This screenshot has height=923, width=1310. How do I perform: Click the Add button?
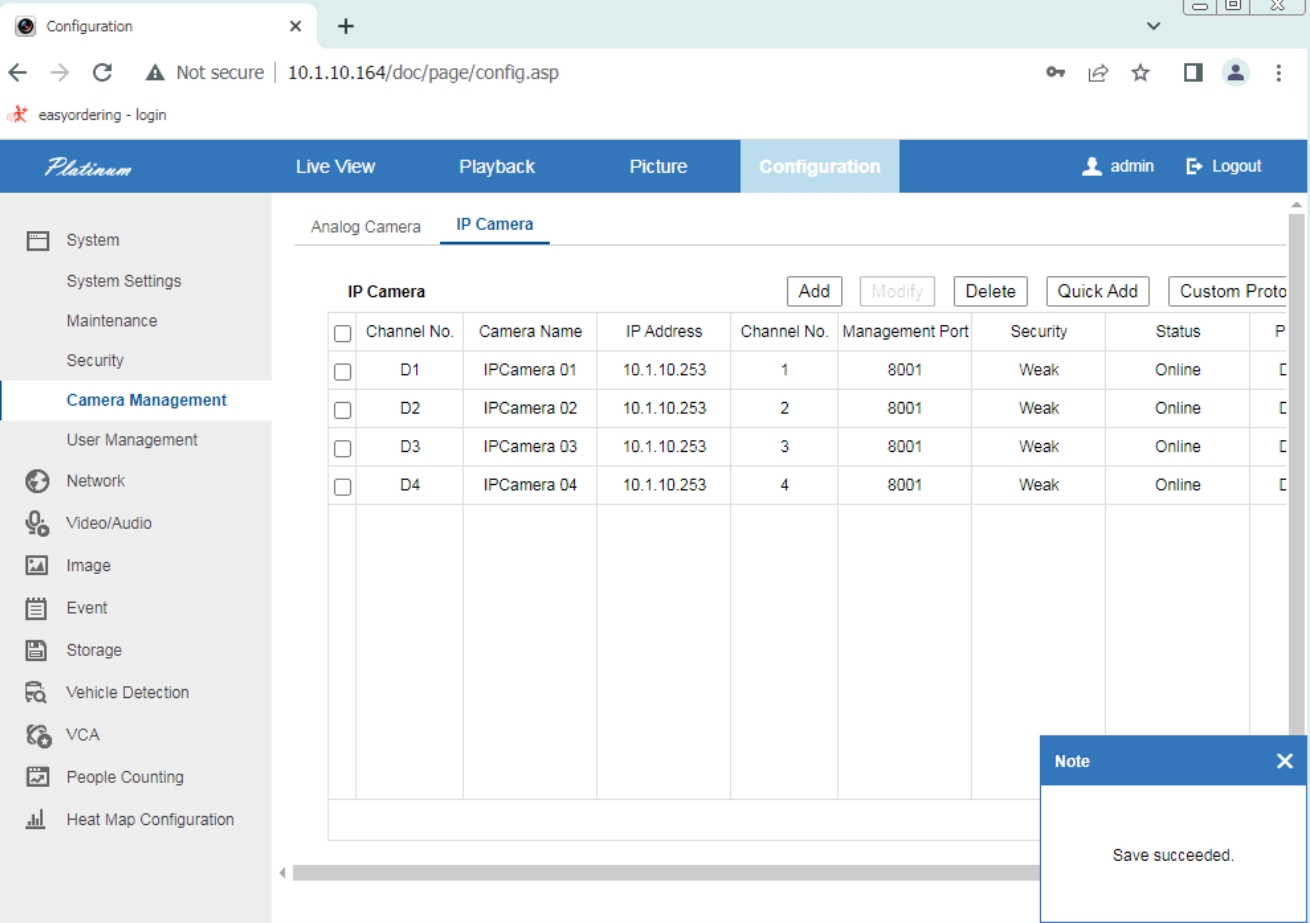pyautogui.click(x=815, y=291)
